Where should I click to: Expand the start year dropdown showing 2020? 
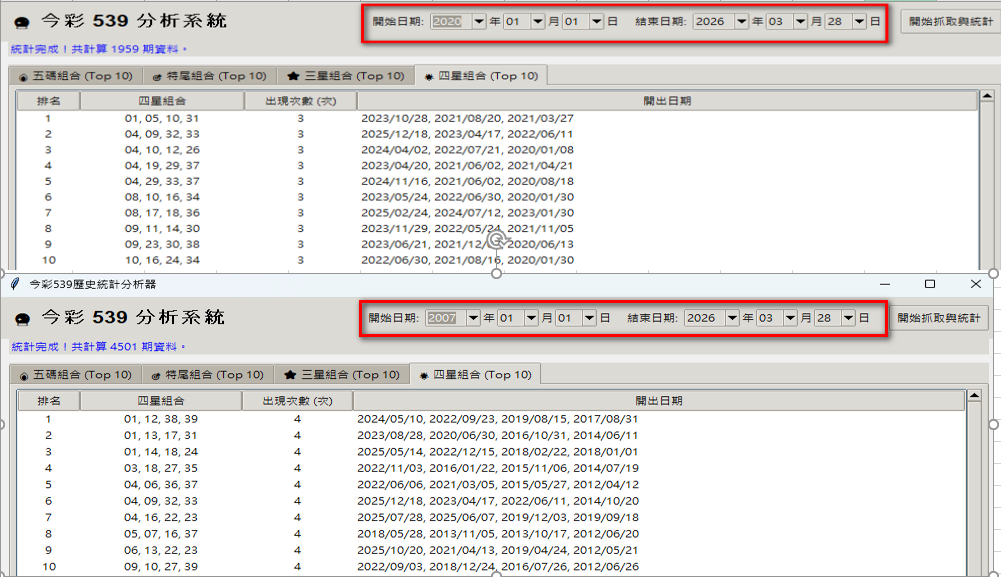click(x=477, y=21)
